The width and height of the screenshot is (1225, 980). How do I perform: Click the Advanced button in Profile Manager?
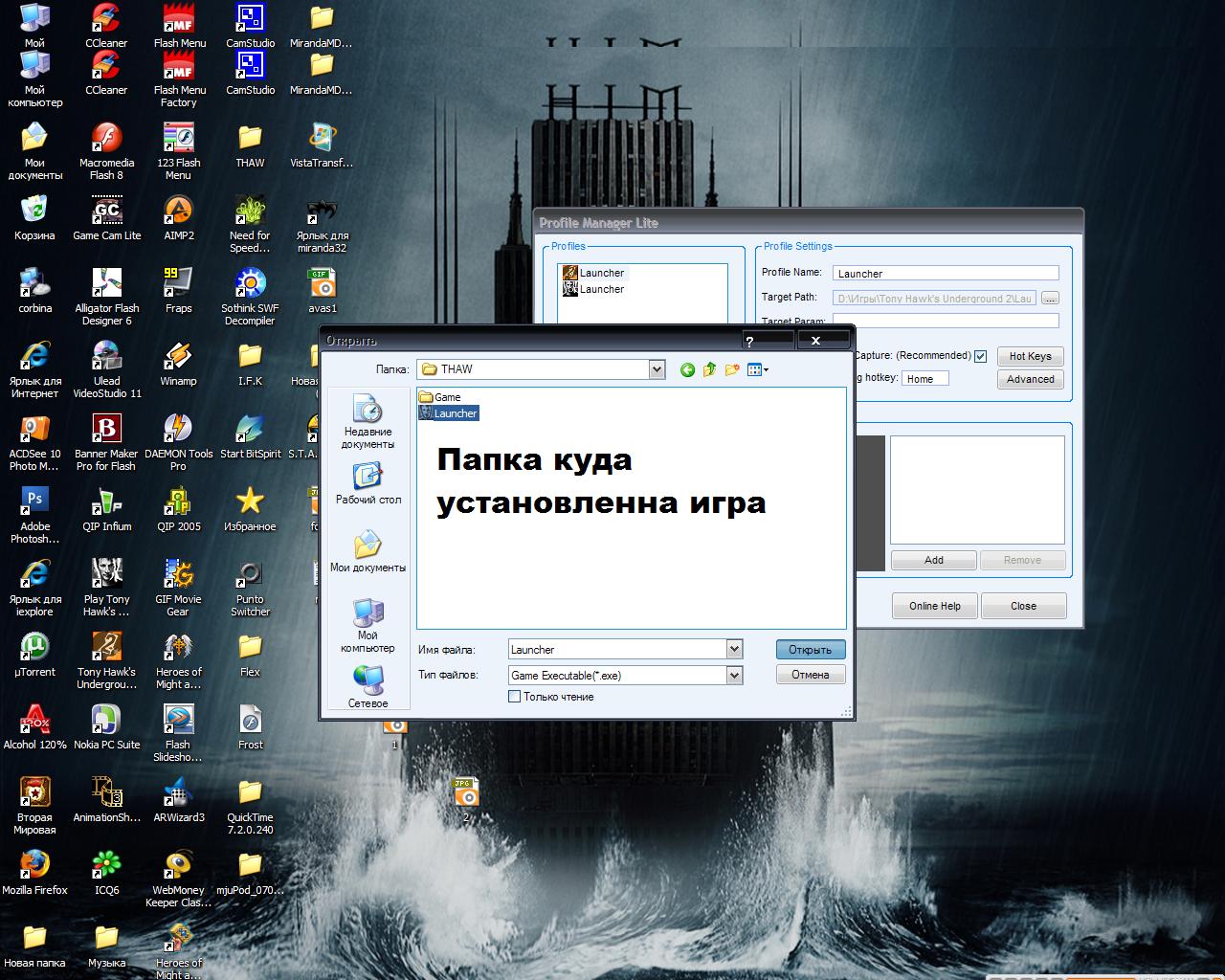(x=1030, y=379)
